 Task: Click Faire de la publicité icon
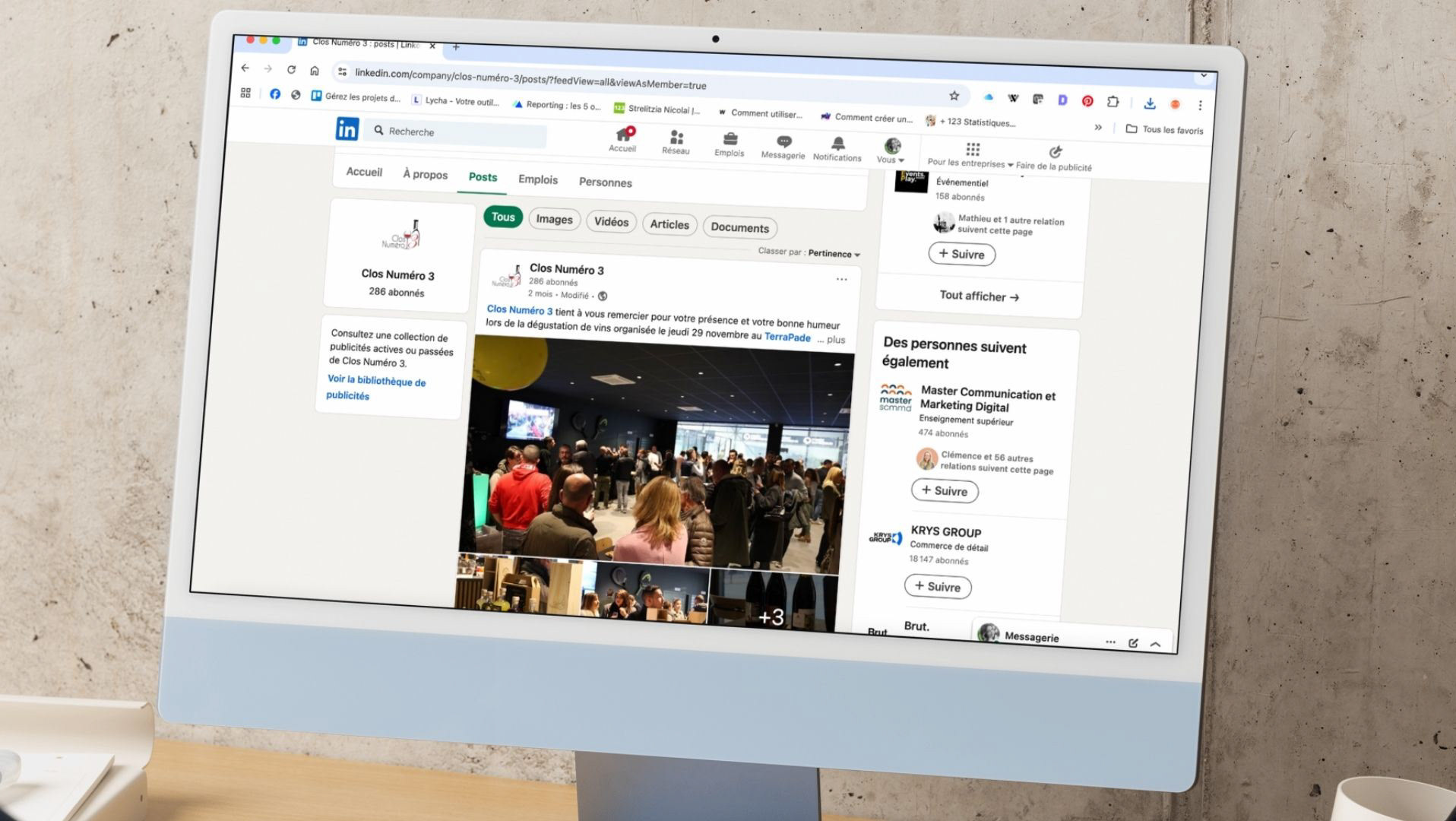1055,152
